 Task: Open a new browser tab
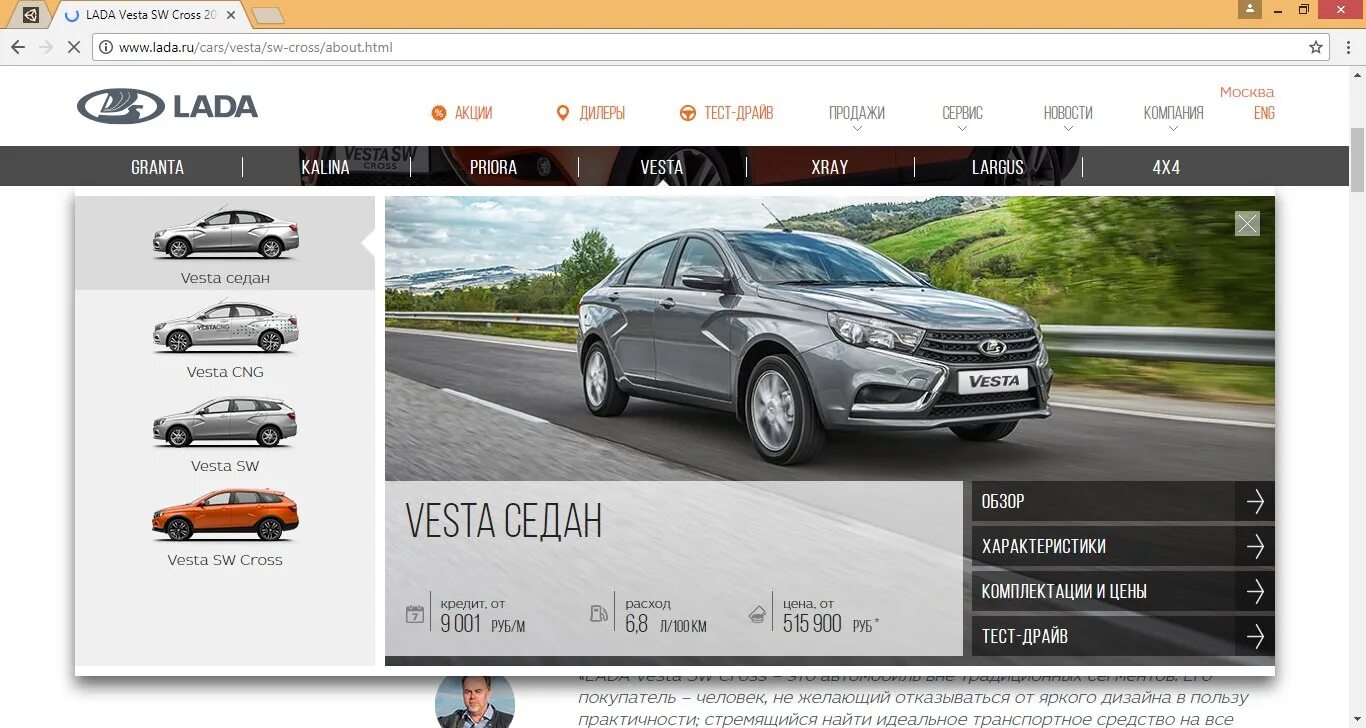click(x=267, y=15)
